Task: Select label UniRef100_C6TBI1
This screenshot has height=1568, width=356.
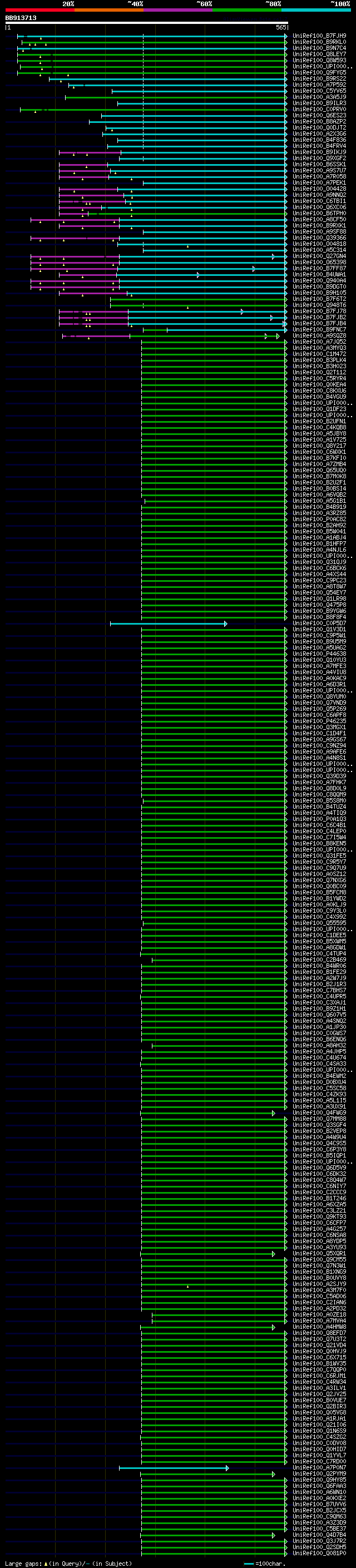Action: (319, 201)
